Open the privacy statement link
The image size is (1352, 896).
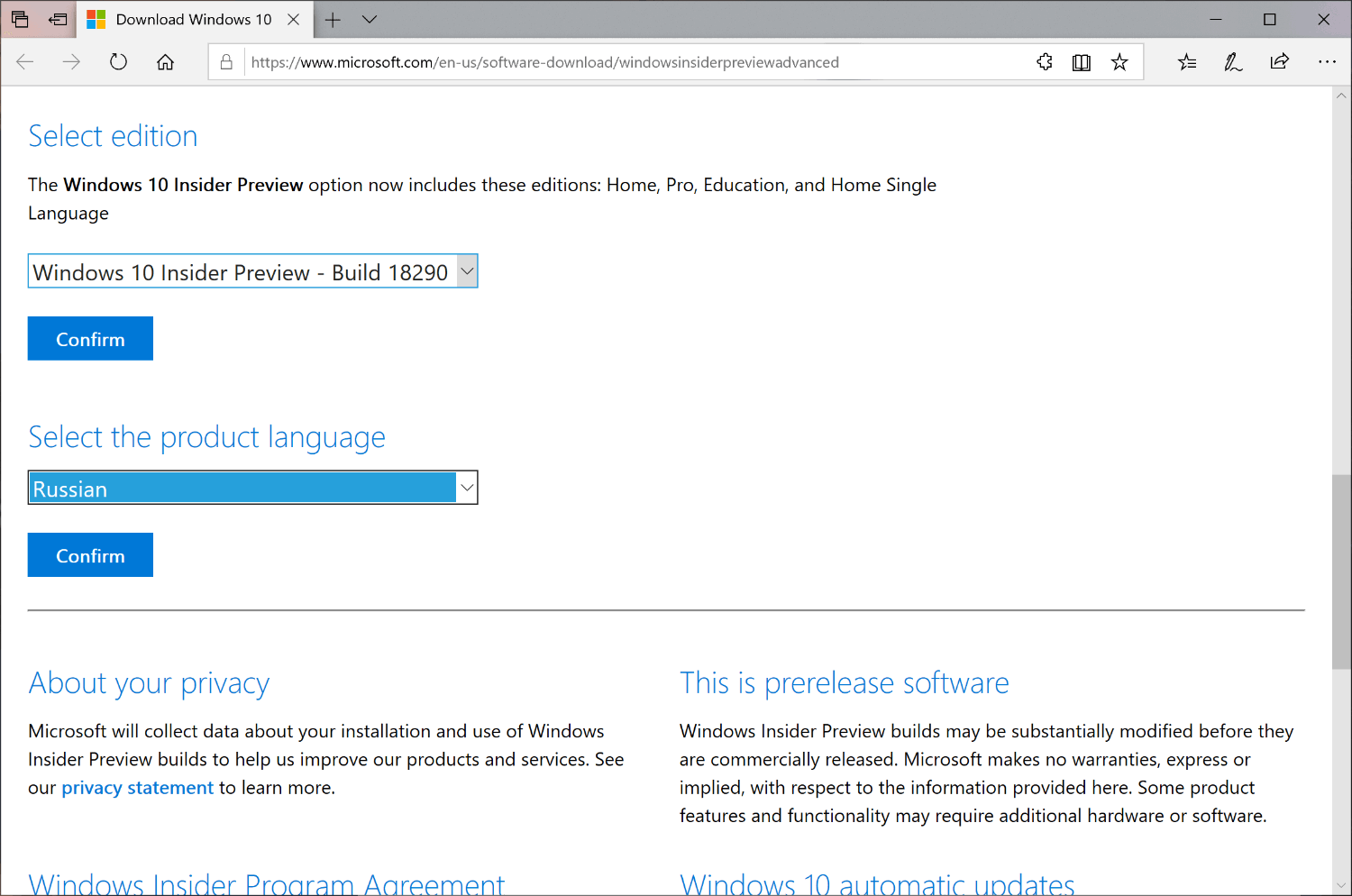pyautogui.click(x=137, y=787)
